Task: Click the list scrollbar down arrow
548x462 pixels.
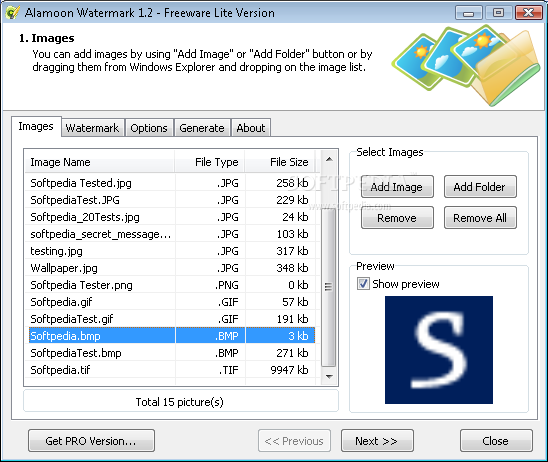Action: coord(329,376)
